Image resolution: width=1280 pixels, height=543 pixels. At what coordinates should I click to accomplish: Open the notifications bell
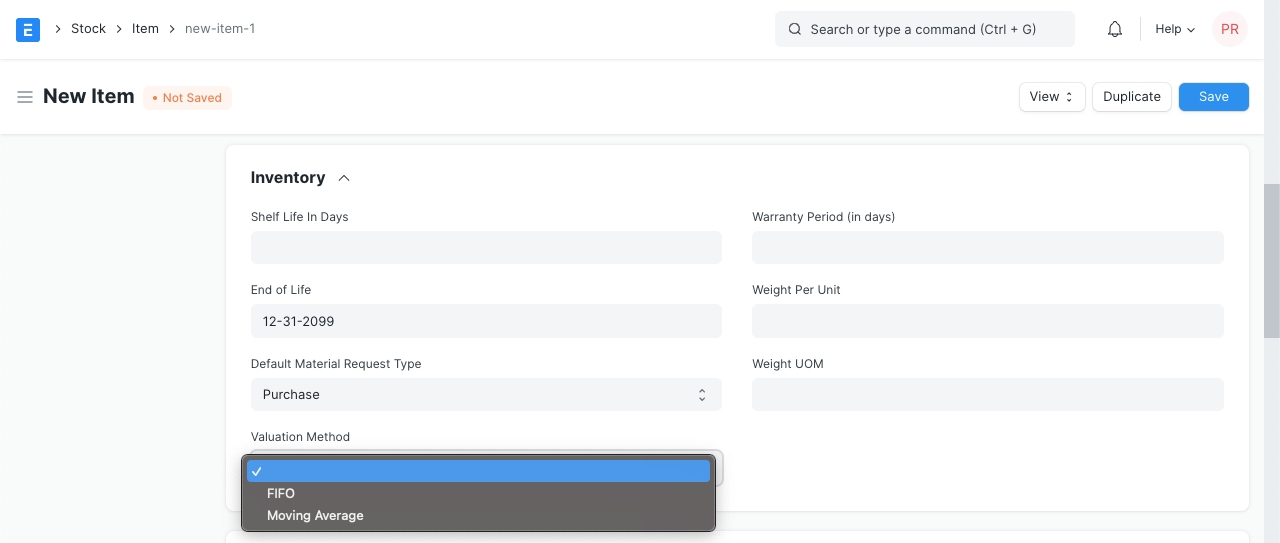(1115, 29)
